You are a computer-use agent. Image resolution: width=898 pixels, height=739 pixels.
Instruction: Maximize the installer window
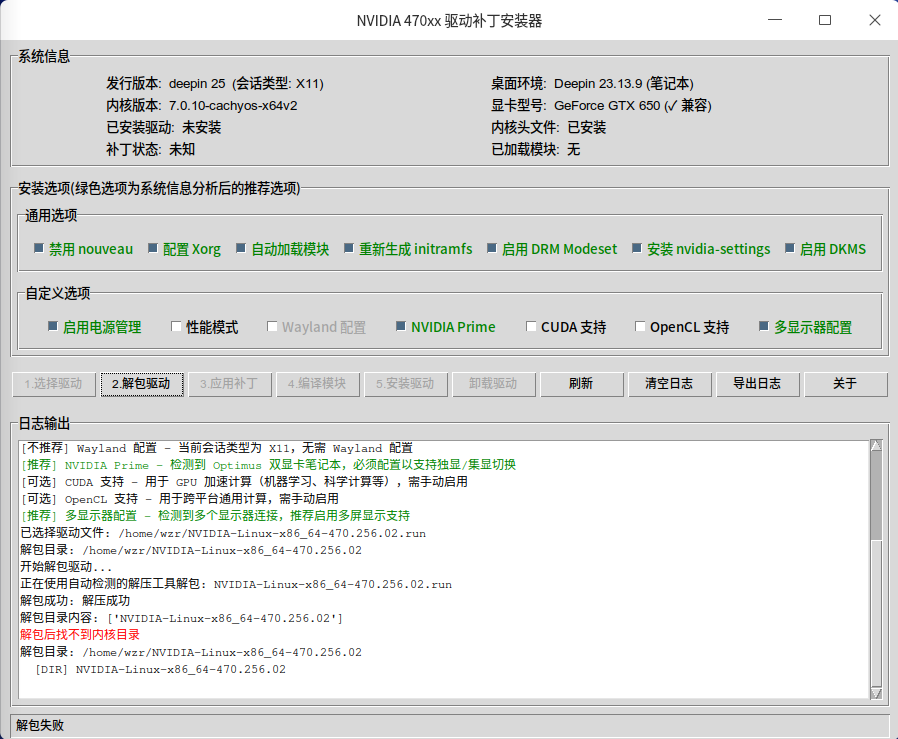[825, 20]
